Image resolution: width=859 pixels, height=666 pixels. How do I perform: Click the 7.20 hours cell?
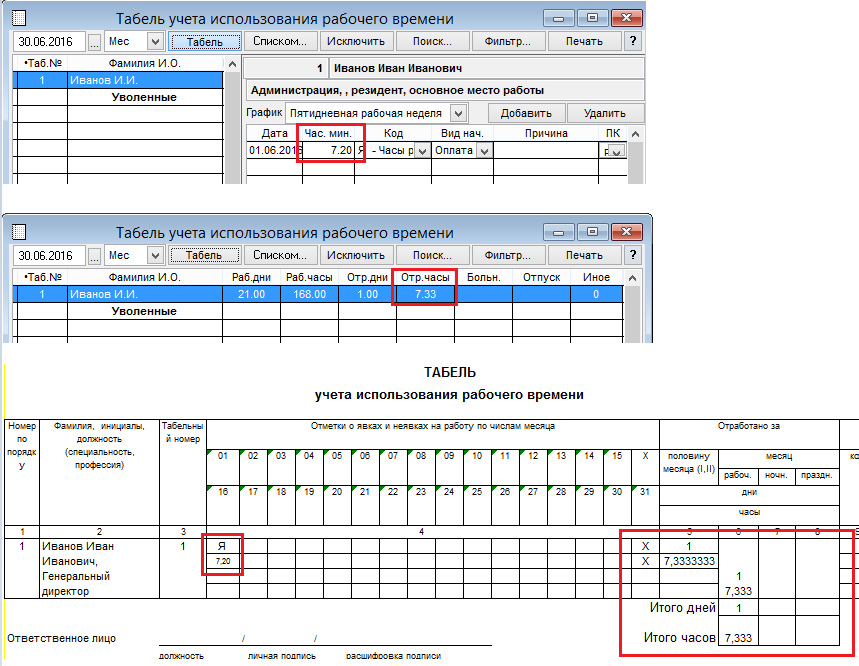coord(329,150)
